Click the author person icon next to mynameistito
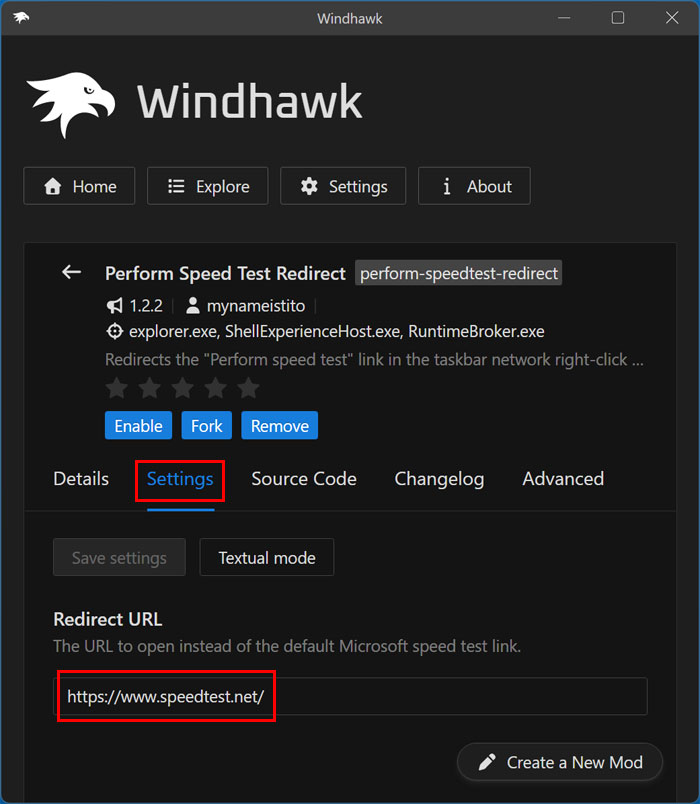This screenshot has width=700, height=804. pyautogui.click(x=193, y=306)
